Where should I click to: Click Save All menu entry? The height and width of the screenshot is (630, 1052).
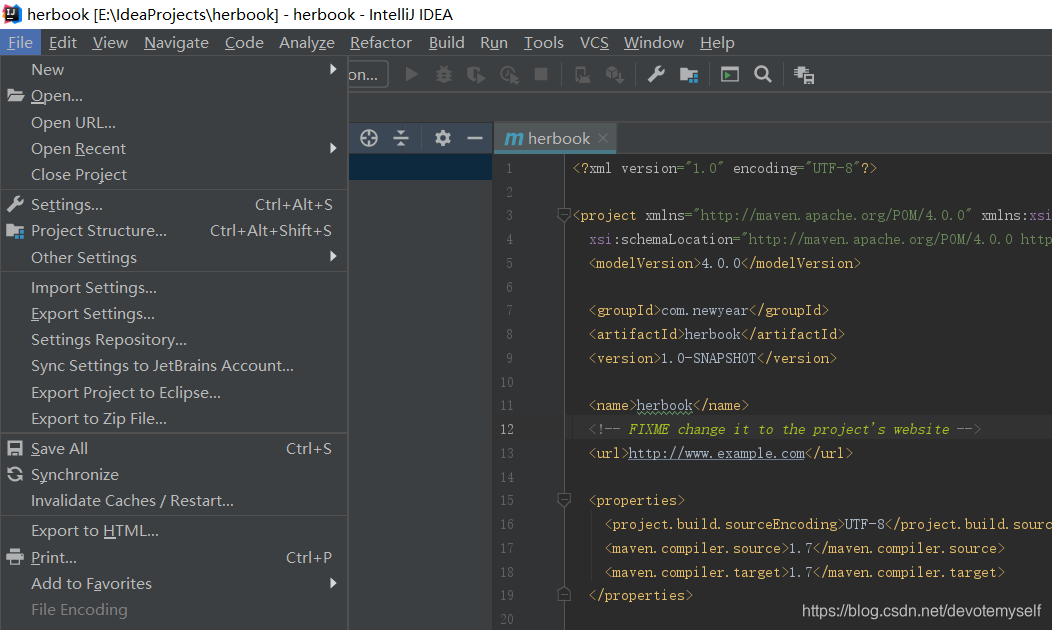(174, 449)
